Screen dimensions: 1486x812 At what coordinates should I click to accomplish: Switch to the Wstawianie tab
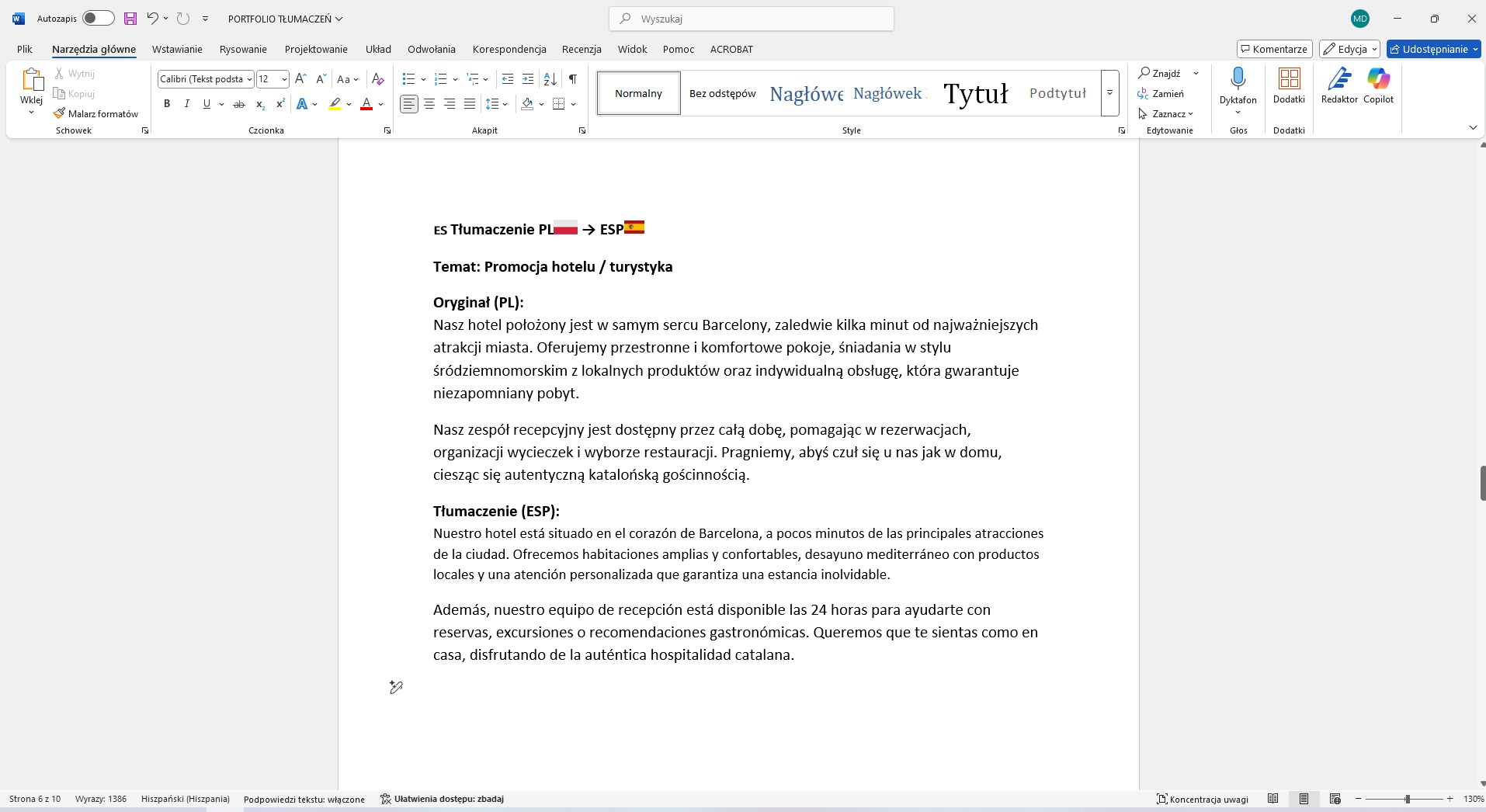coord(177,49)
